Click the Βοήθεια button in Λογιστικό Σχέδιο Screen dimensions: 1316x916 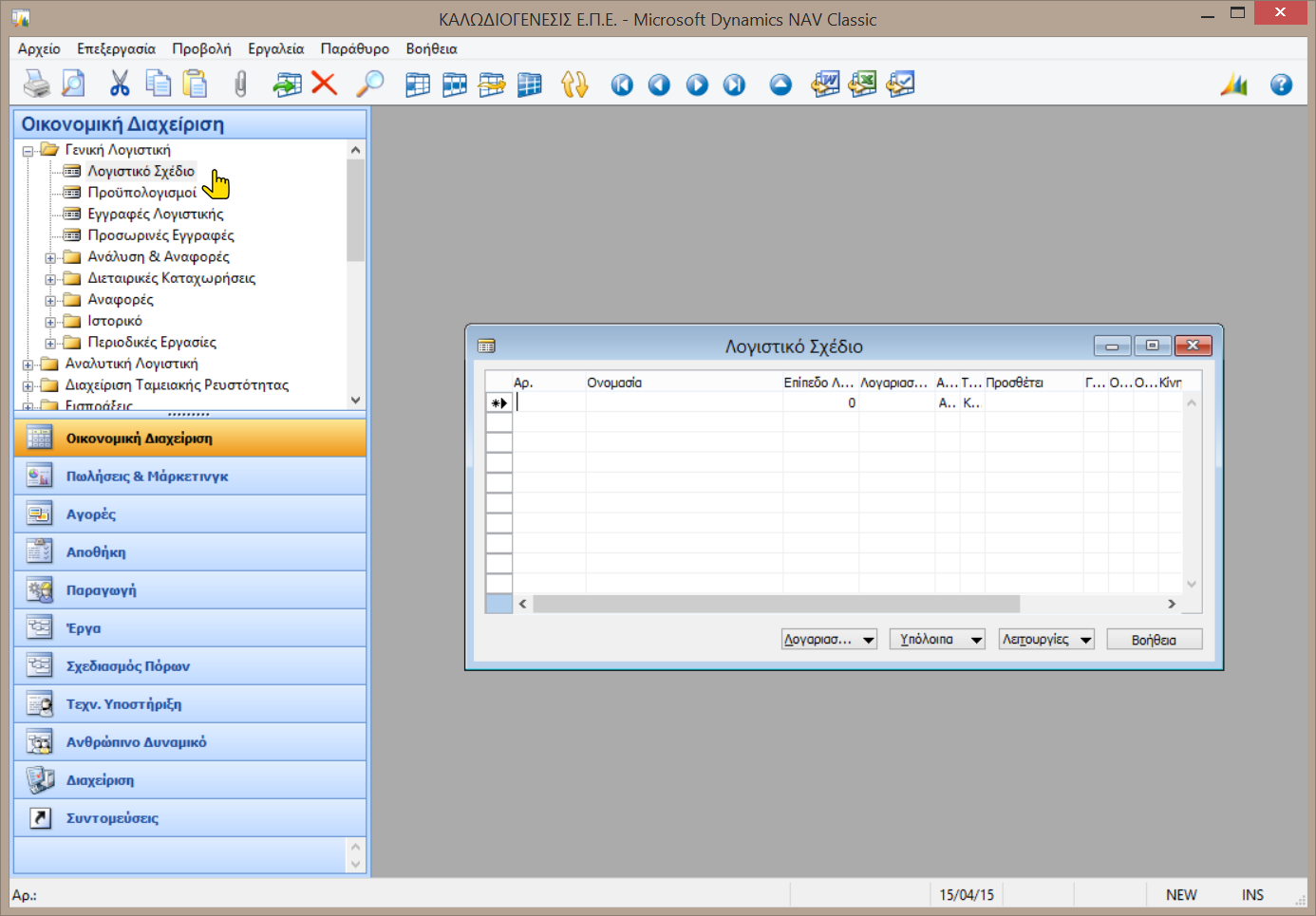coord(1154,640)
